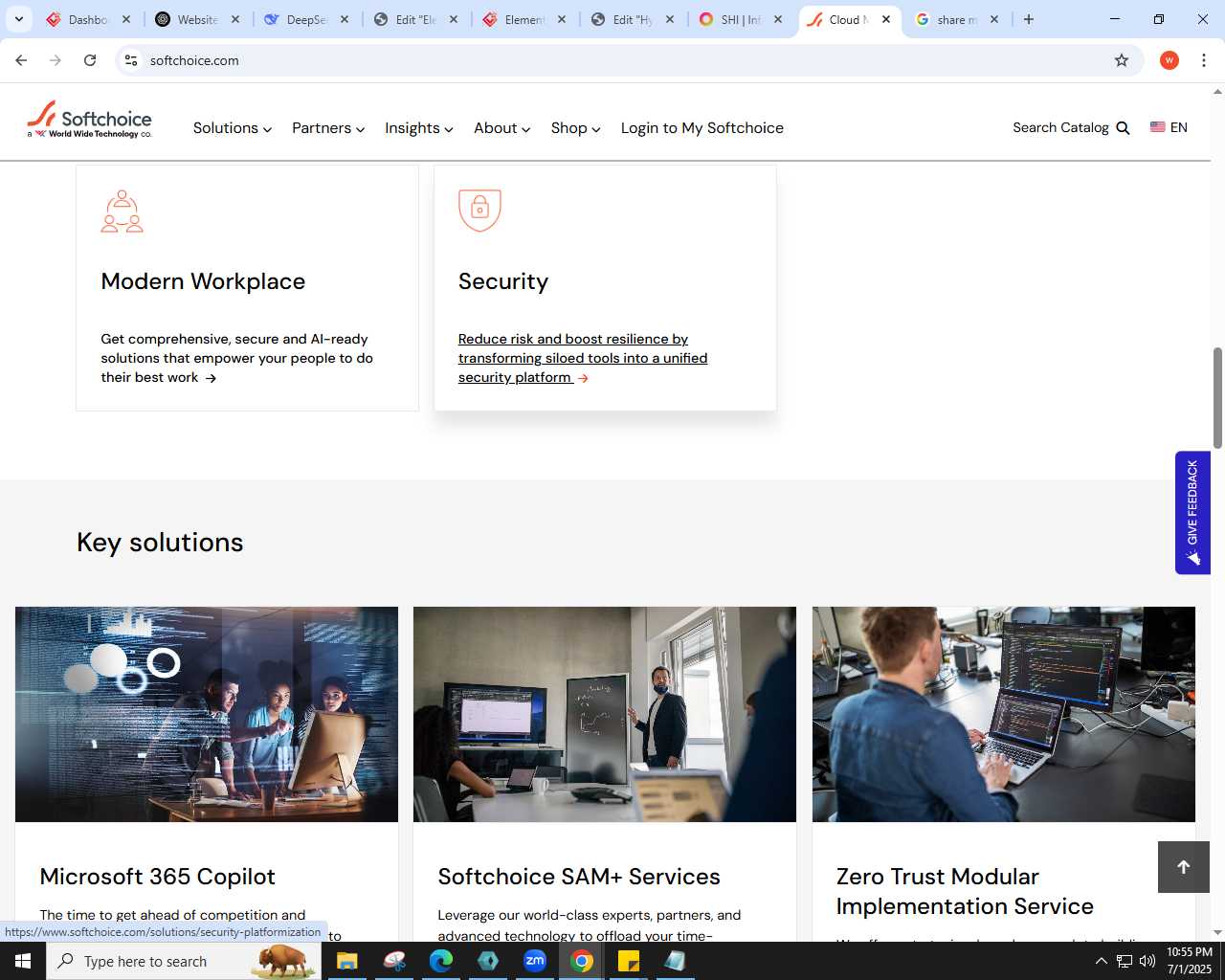Click the volume icon in system tray

tap(1147, 961)
